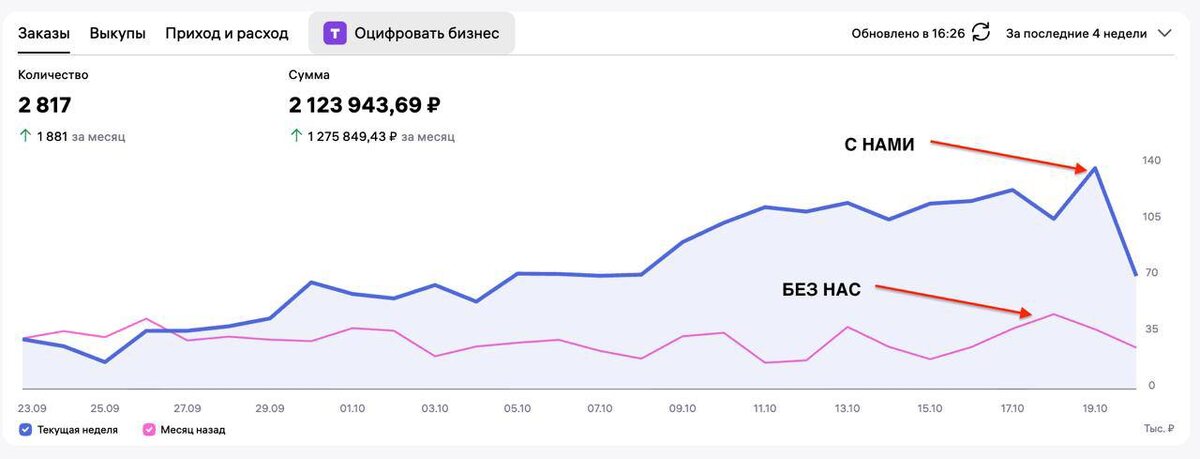
Task: Switch to the Выкупы tab
Action: (117, 33)
